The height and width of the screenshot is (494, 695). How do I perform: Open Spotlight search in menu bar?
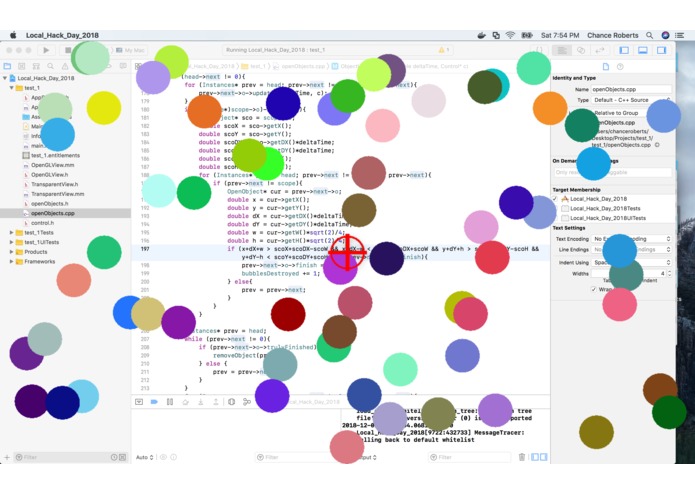pos(649,35)
